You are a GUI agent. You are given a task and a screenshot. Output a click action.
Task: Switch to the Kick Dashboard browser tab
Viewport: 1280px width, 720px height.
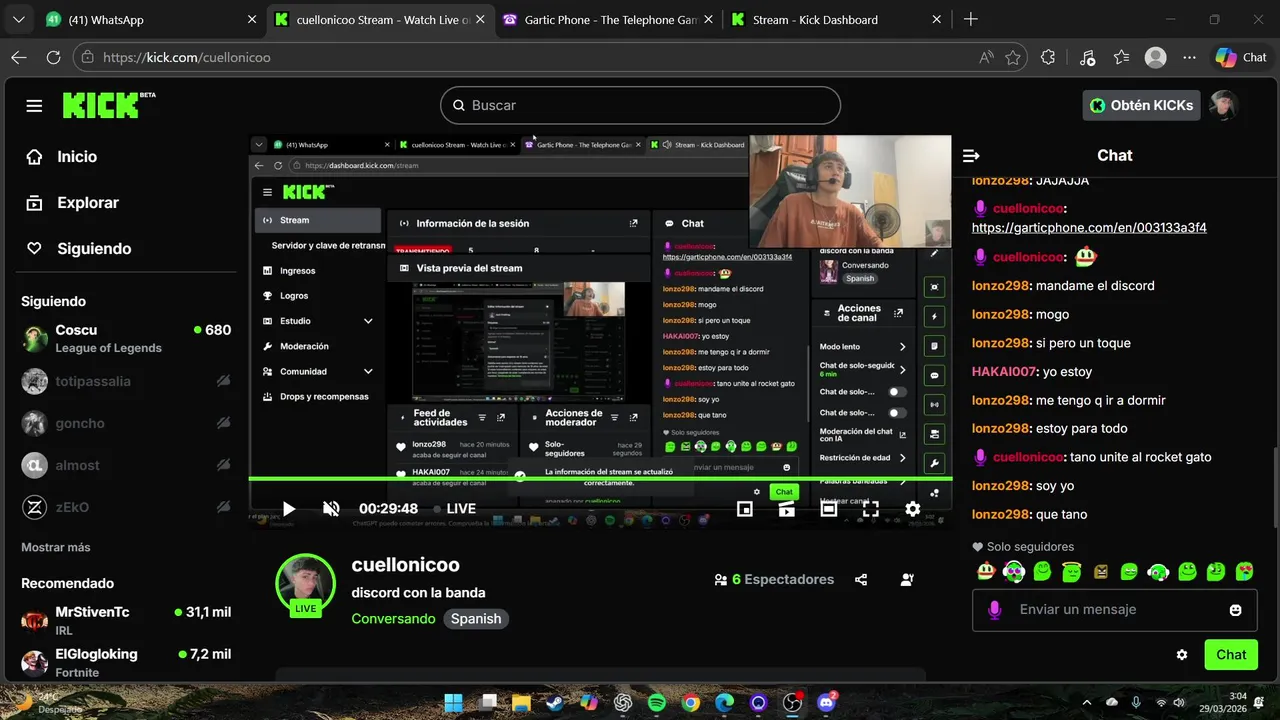(838, 19)
